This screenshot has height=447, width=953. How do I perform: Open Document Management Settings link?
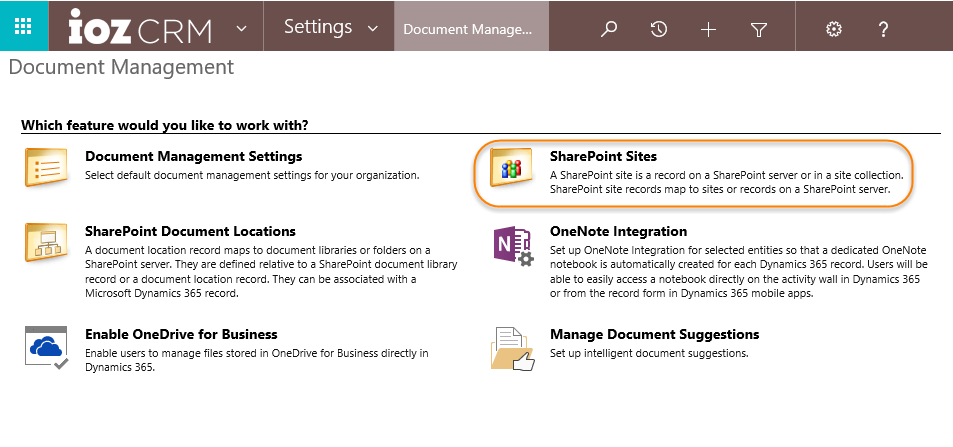tap(193, 156)
